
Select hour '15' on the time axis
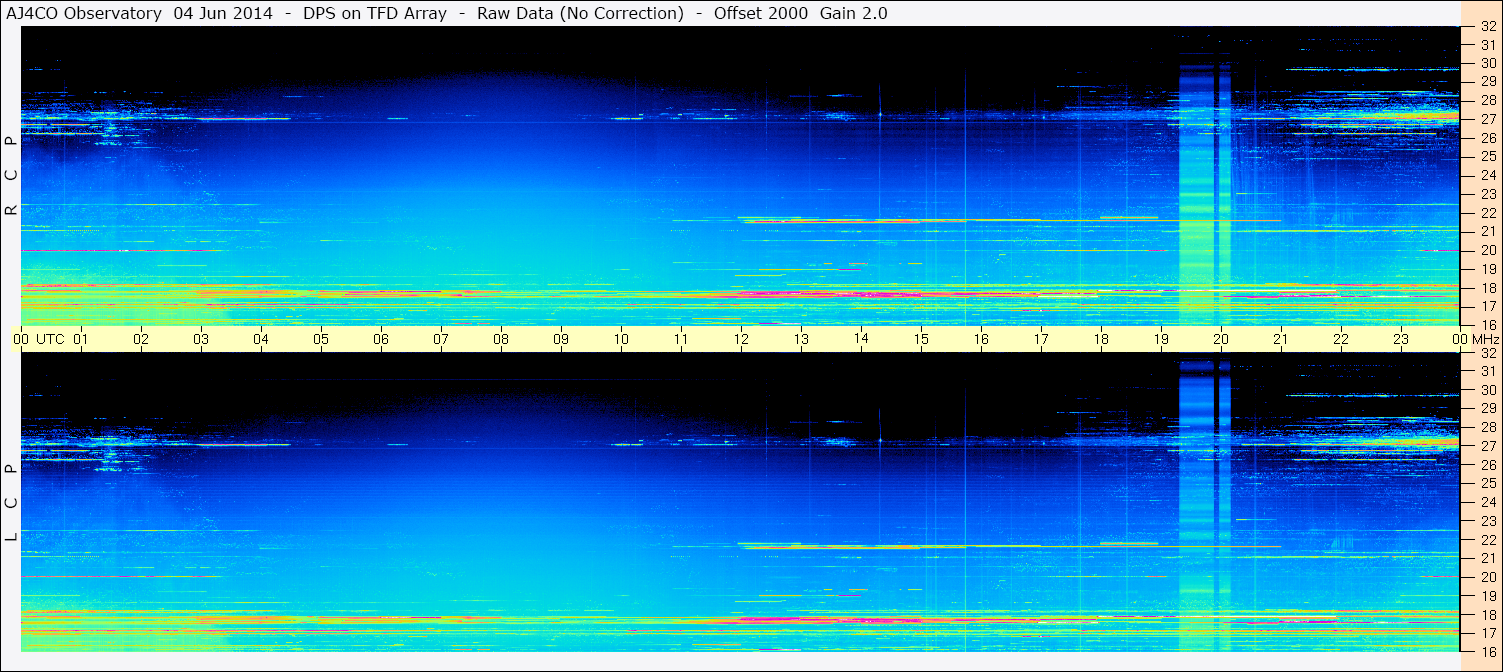[x=921, y=339]
